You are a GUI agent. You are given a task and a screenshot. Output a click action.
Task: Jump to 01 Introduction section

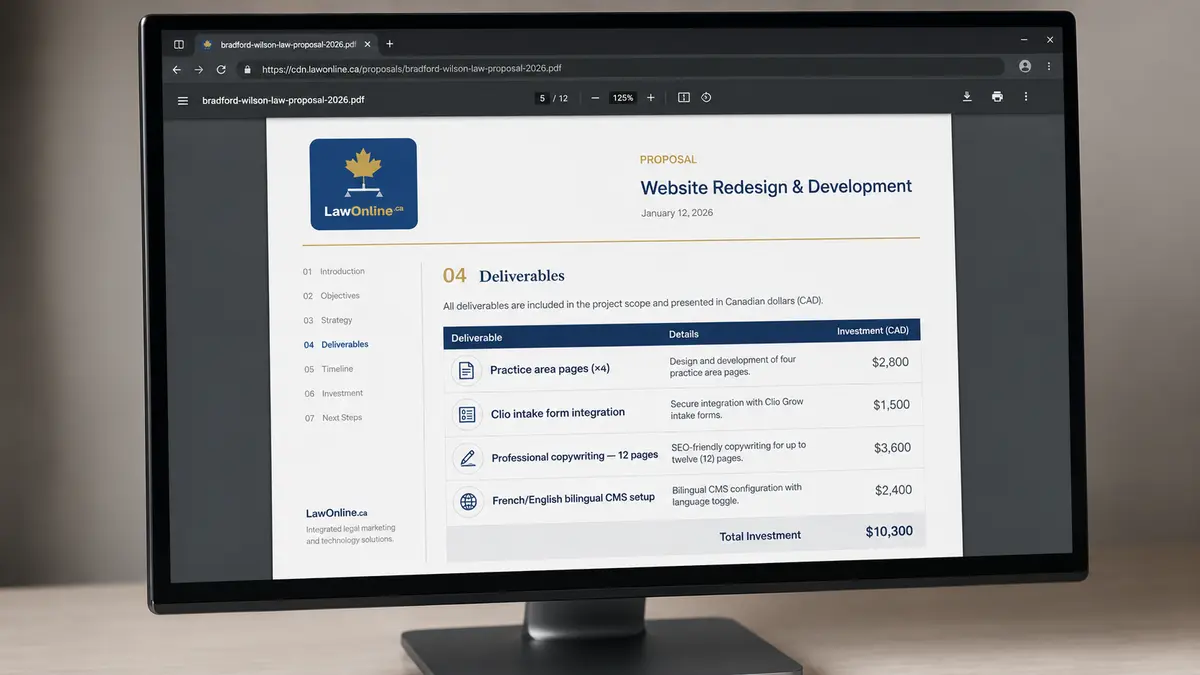tap(334, 271)
